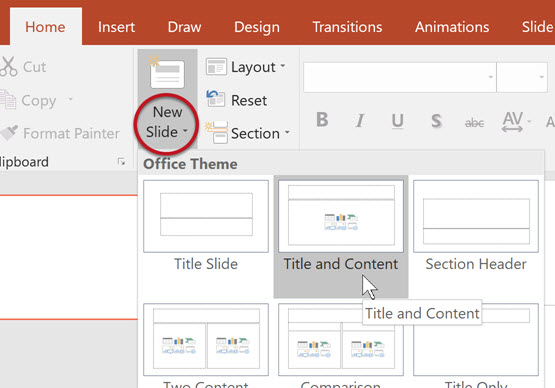Select the Section Header layout thumbnail
The width and height of the screenshot is (555, 388).
[476, 216]
